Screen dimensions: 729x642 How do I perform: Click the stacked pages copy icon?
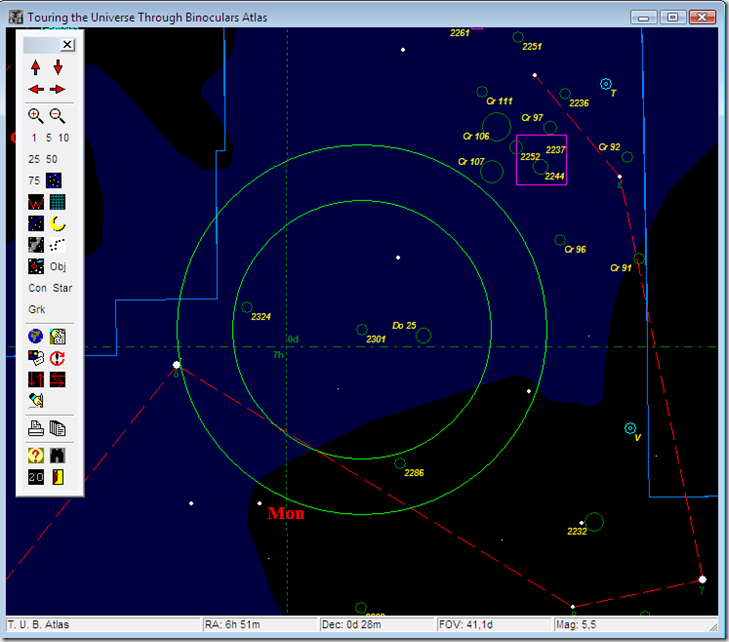[58, 428]
